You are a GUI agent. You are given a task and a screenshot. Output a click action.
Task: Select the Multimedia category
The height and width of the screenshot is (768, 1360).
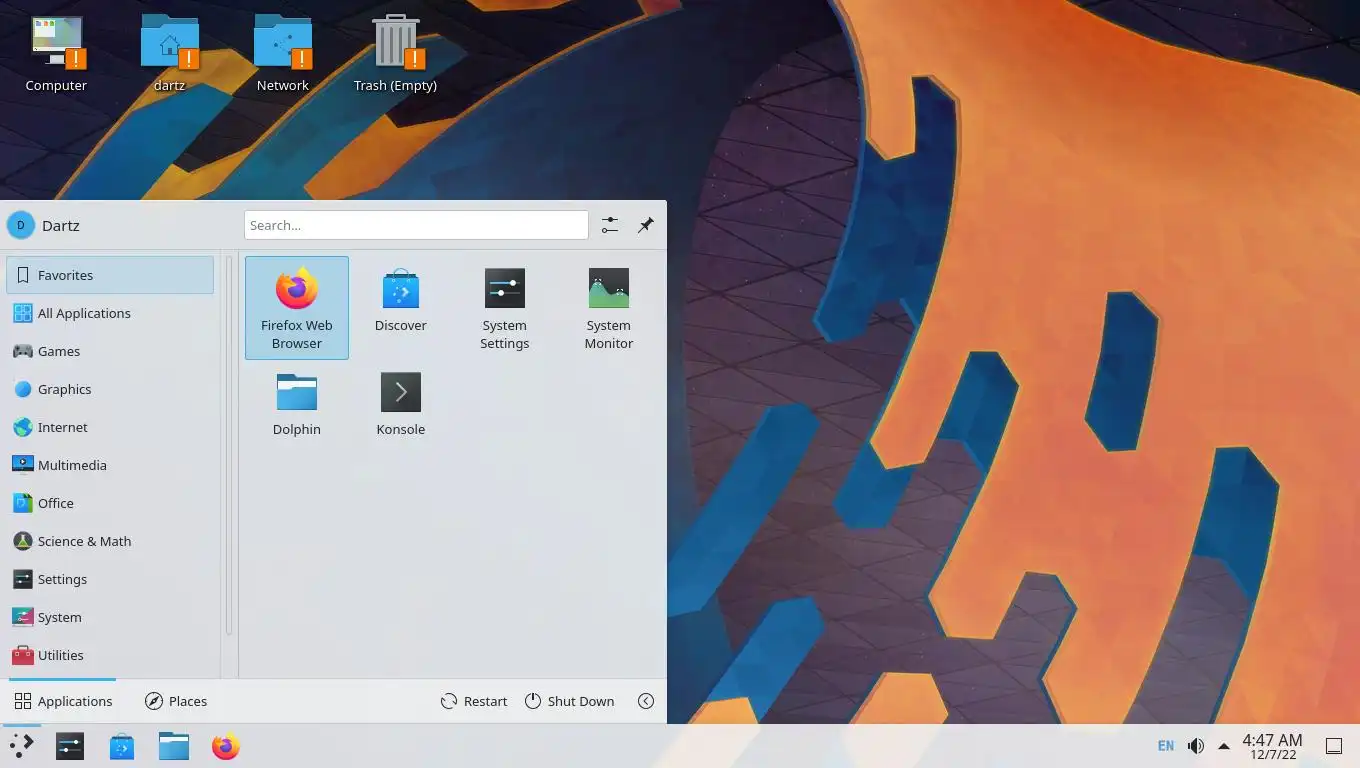click(110, 465)
